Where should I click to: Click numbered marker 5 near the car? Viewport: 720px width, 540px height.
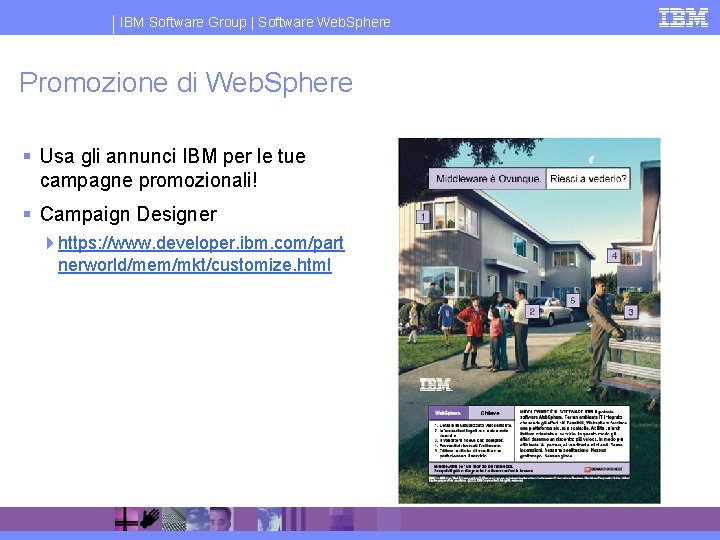point(572,301)
